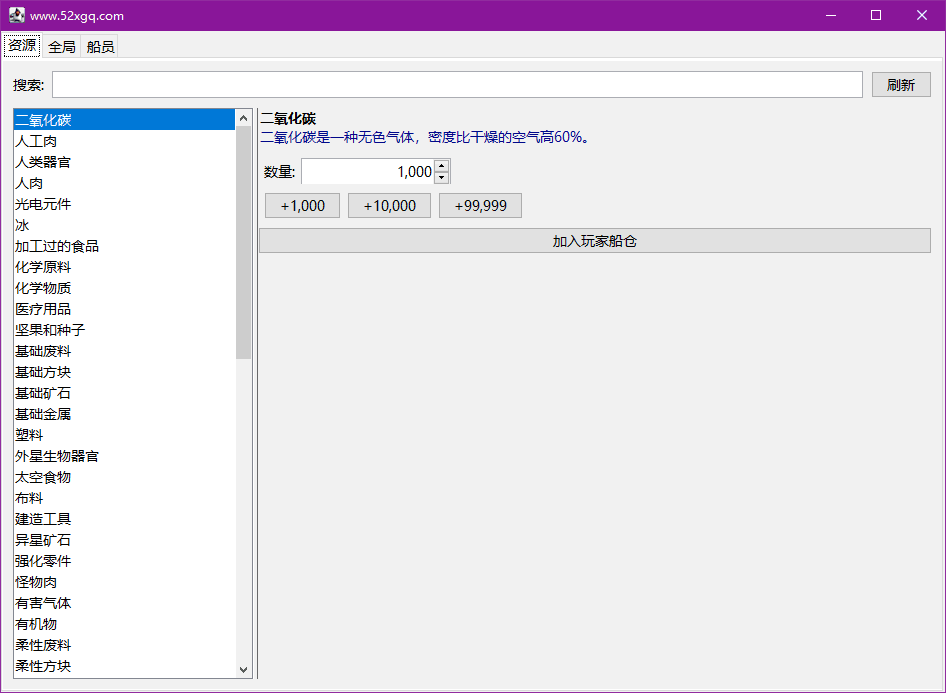Open the 船员 tab
Image resolution: width=946 pixels, height=693 pixels.
(100, 46)
